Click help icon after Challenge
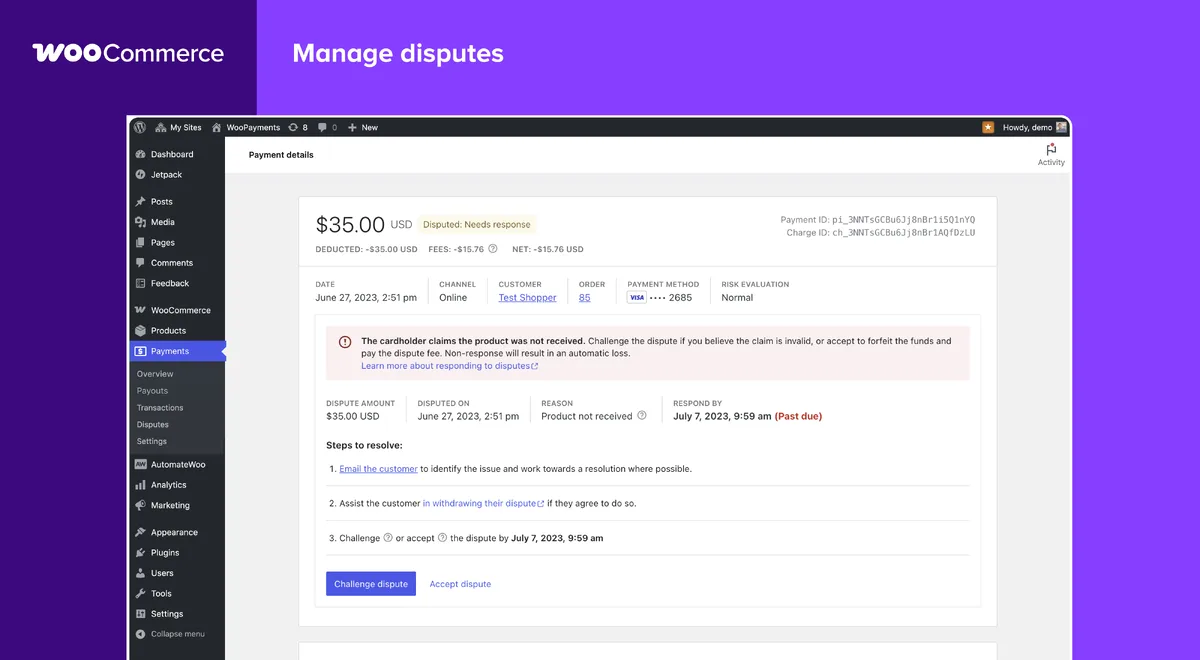The image size is (1200, 660). 388,537
